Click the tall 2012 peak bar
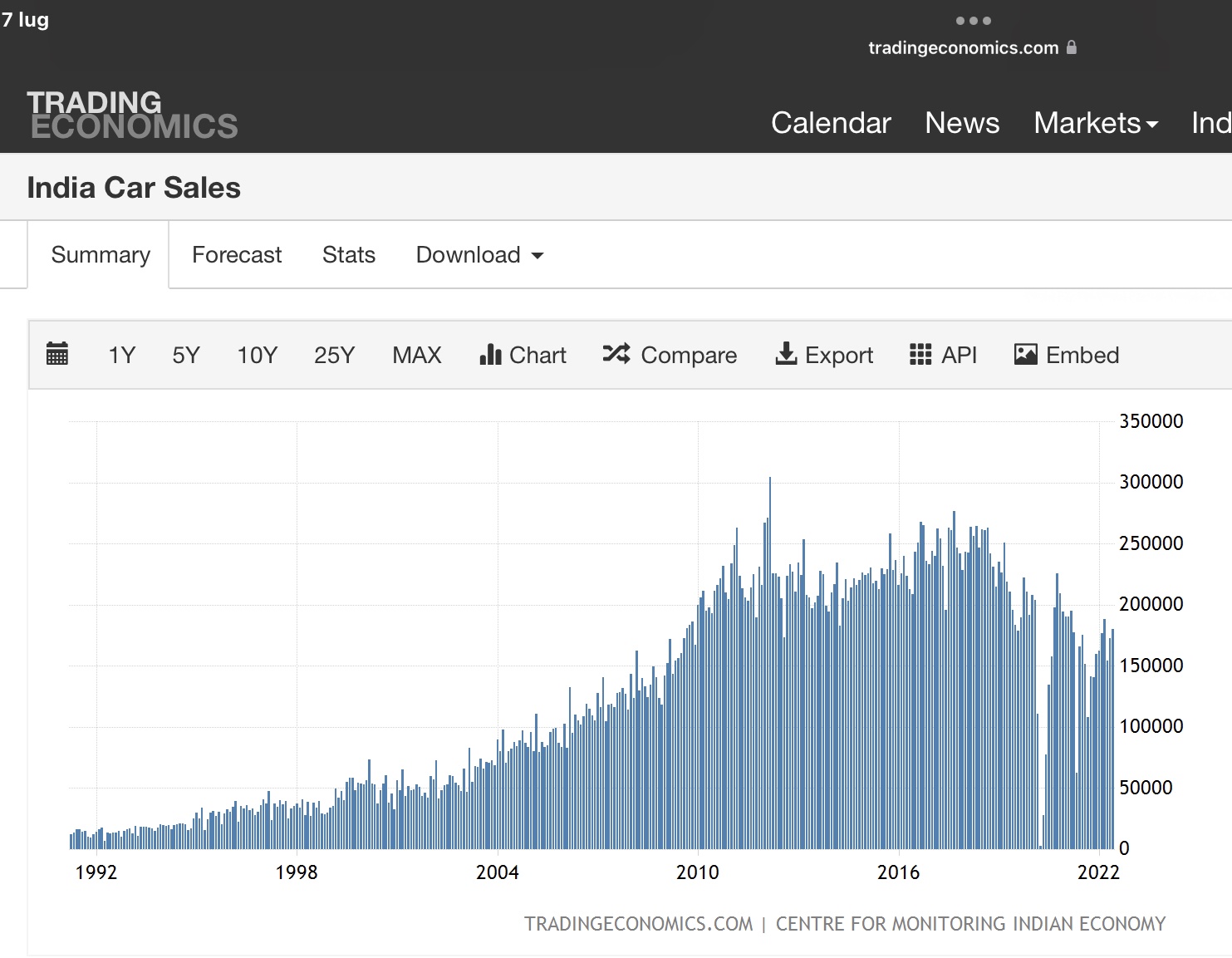1232x958 pixels. pos(770,662)
